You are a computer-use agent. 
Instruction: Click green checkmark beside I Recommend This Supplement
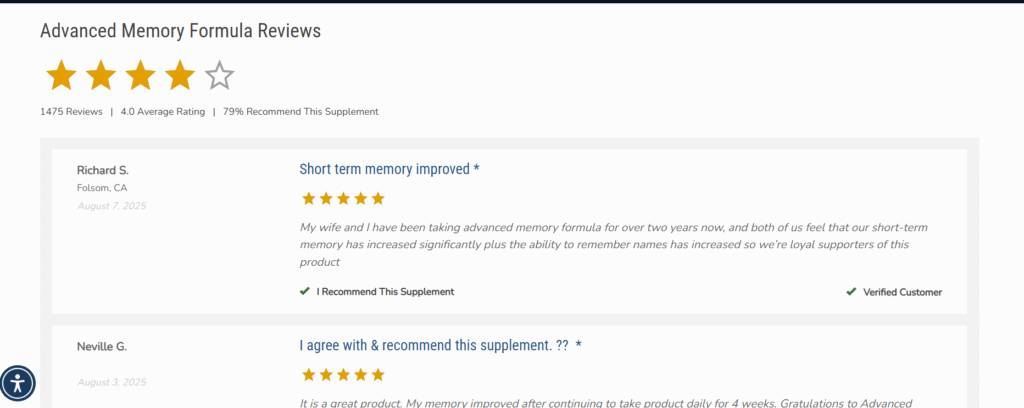(x=304, y=291)
